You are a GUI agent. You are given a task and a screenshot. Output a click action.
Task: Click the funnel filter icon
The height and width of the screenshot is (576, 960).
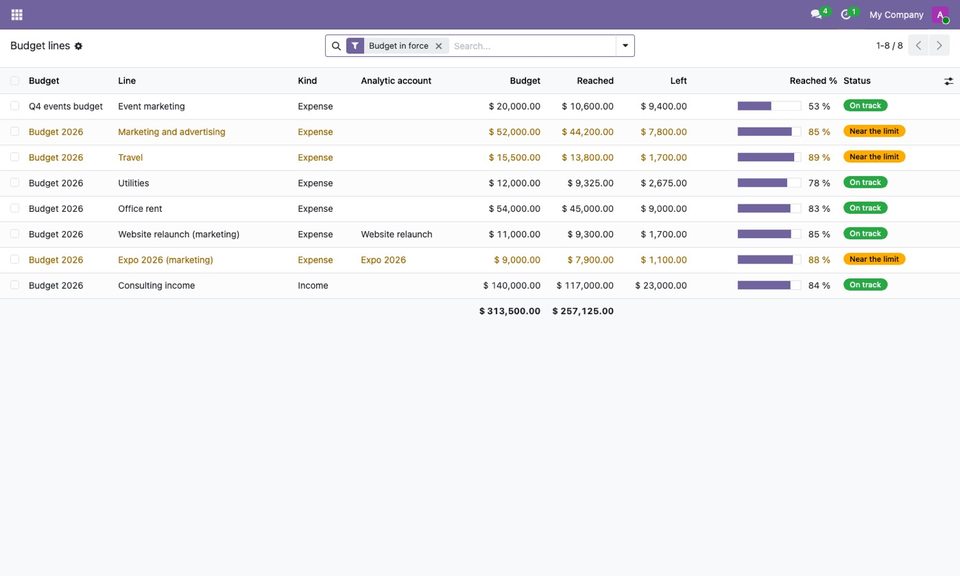coord(355,46)
